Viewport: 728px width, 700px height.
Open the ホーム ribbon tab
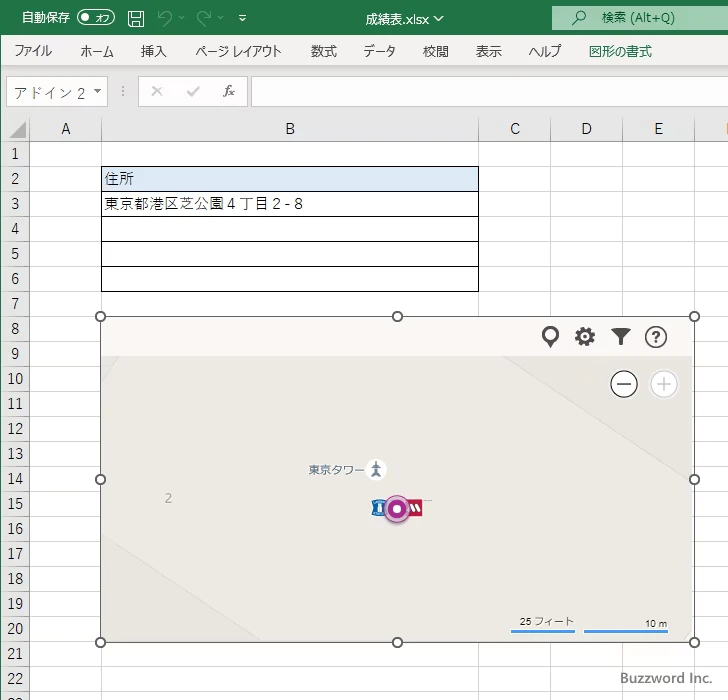[x=97, y=51]
